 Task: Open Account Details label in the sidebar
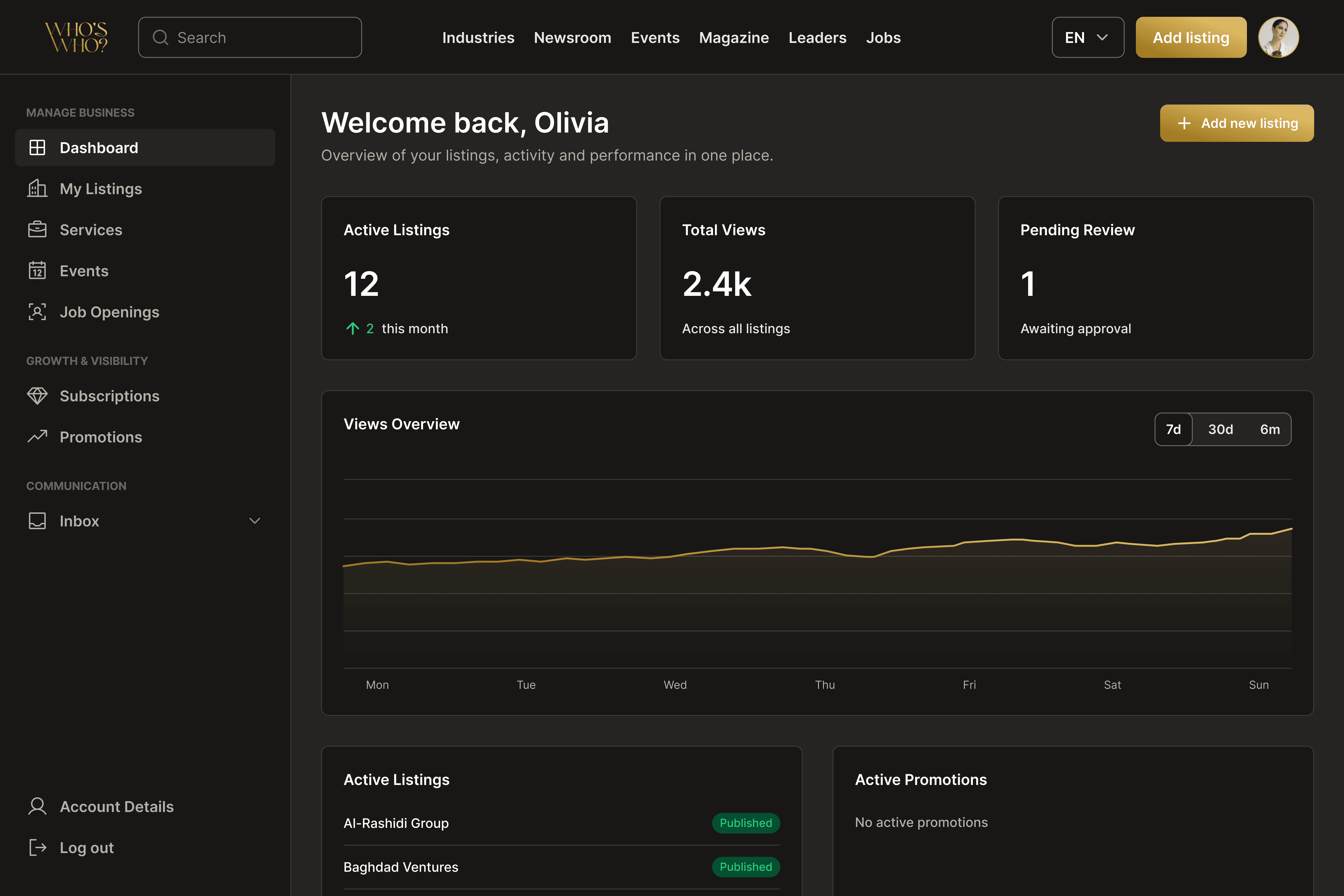[117, 806]
